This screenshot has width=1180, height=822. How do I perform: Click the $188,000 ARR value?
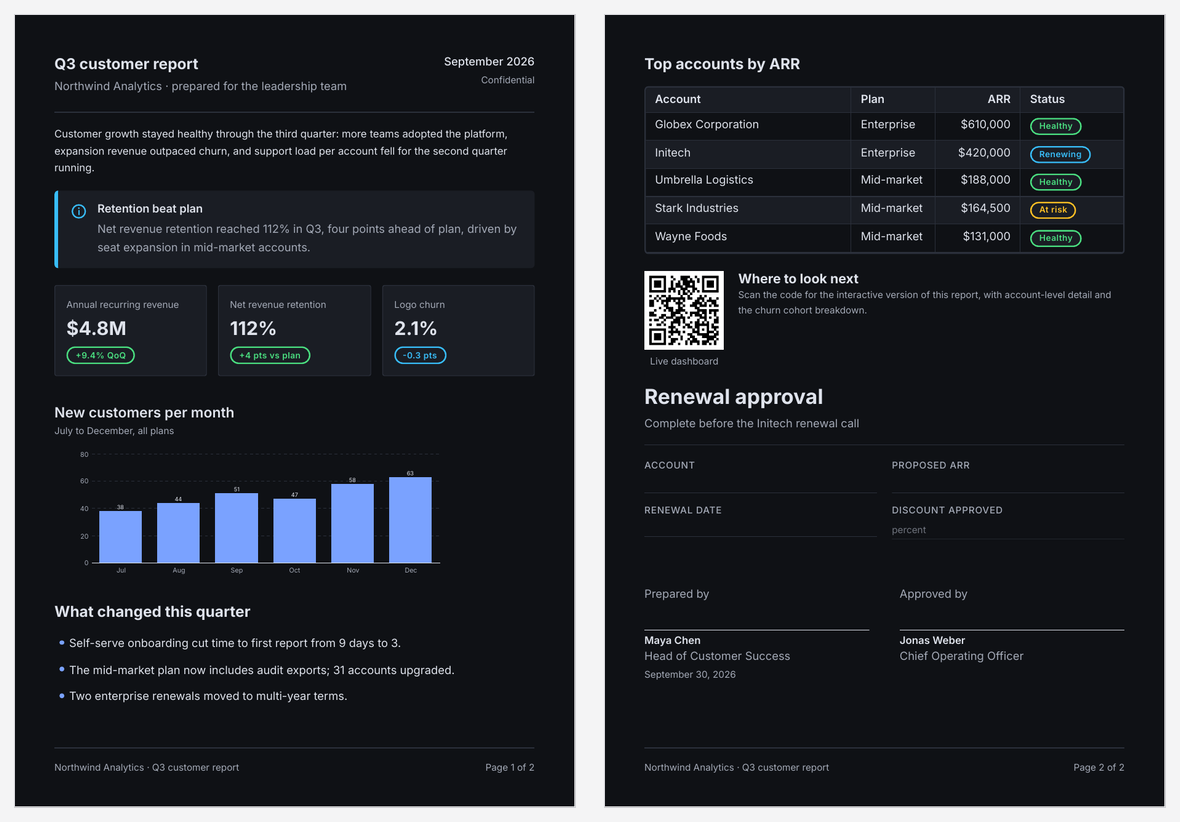[x=985, y=180]
